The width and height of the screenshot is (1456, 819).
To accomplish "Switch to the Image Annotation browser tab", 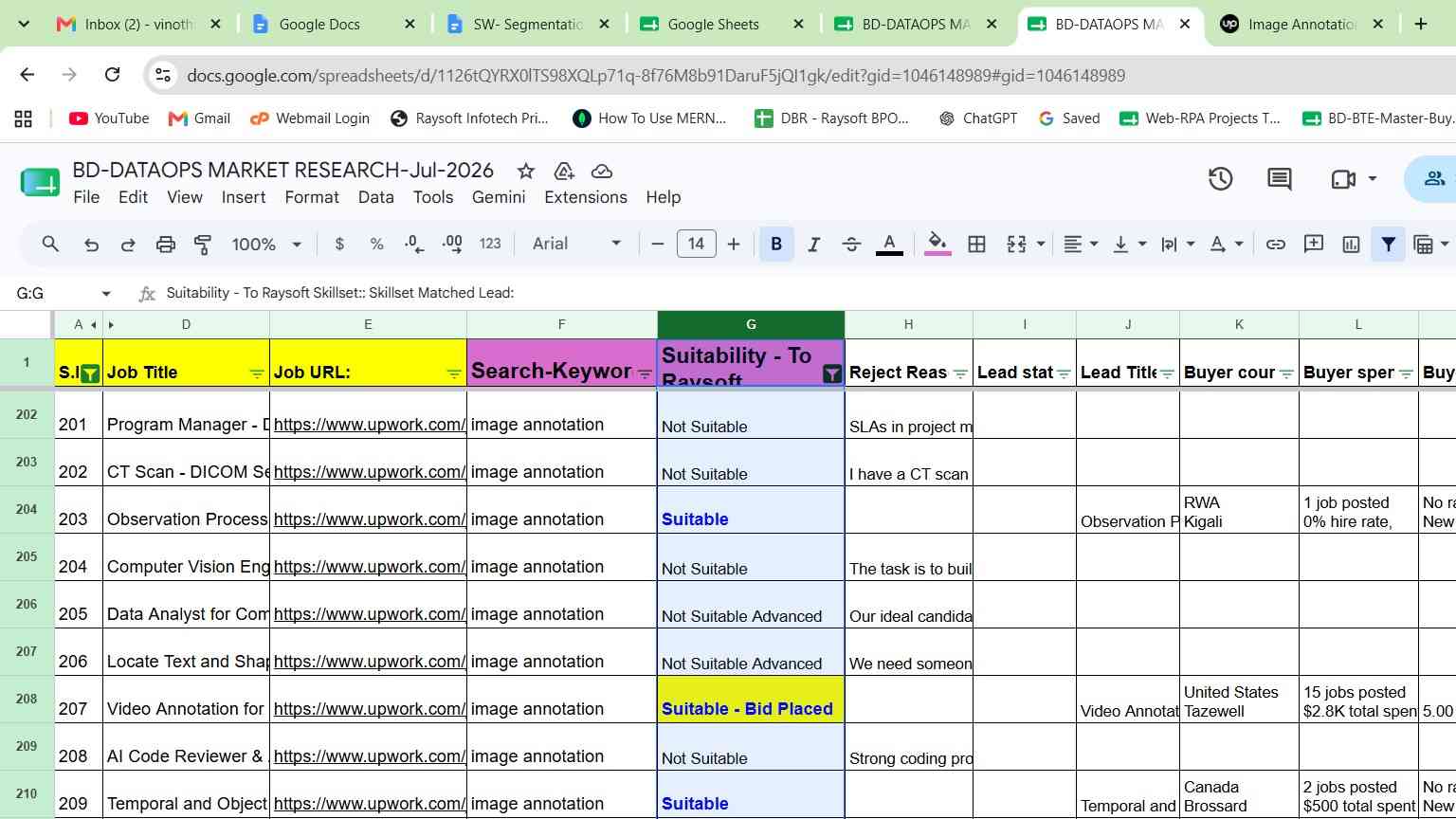I will [1302, 25].
